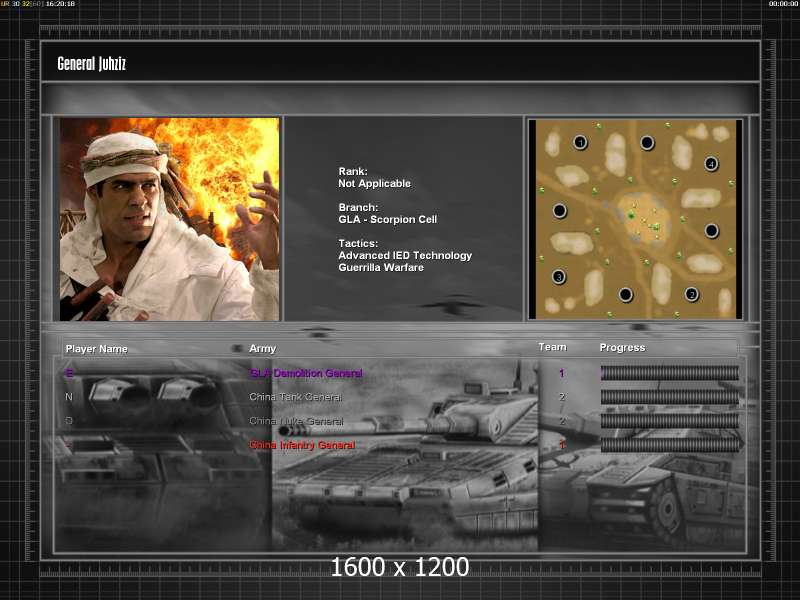Click the General Juhziz portrait image
800x600 pixels.
[169, 219]
